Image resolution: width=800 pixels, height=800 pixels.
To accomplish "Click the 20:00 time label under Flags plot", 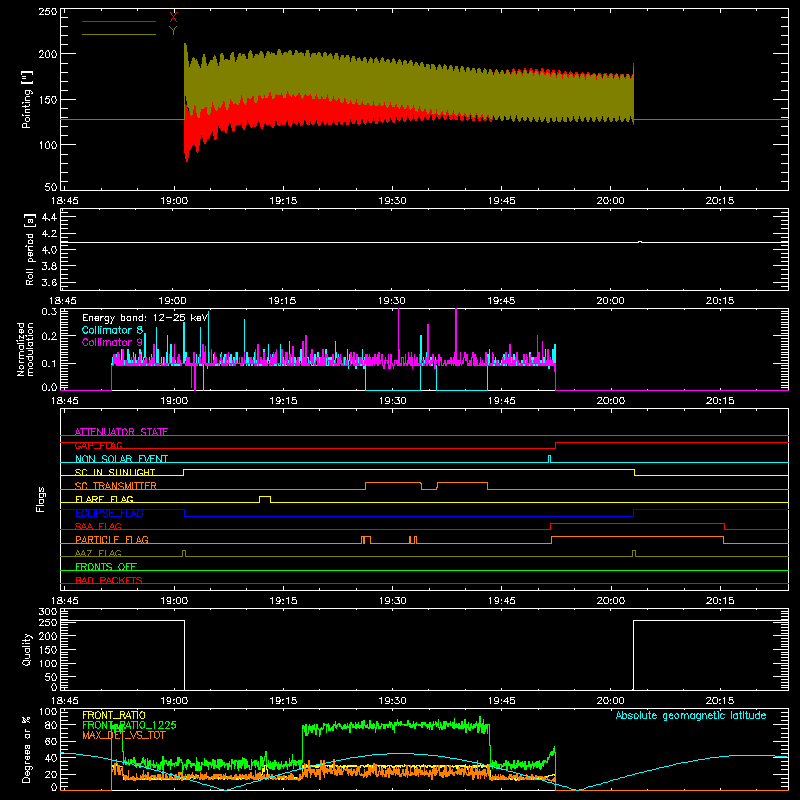I will [611, 601].
